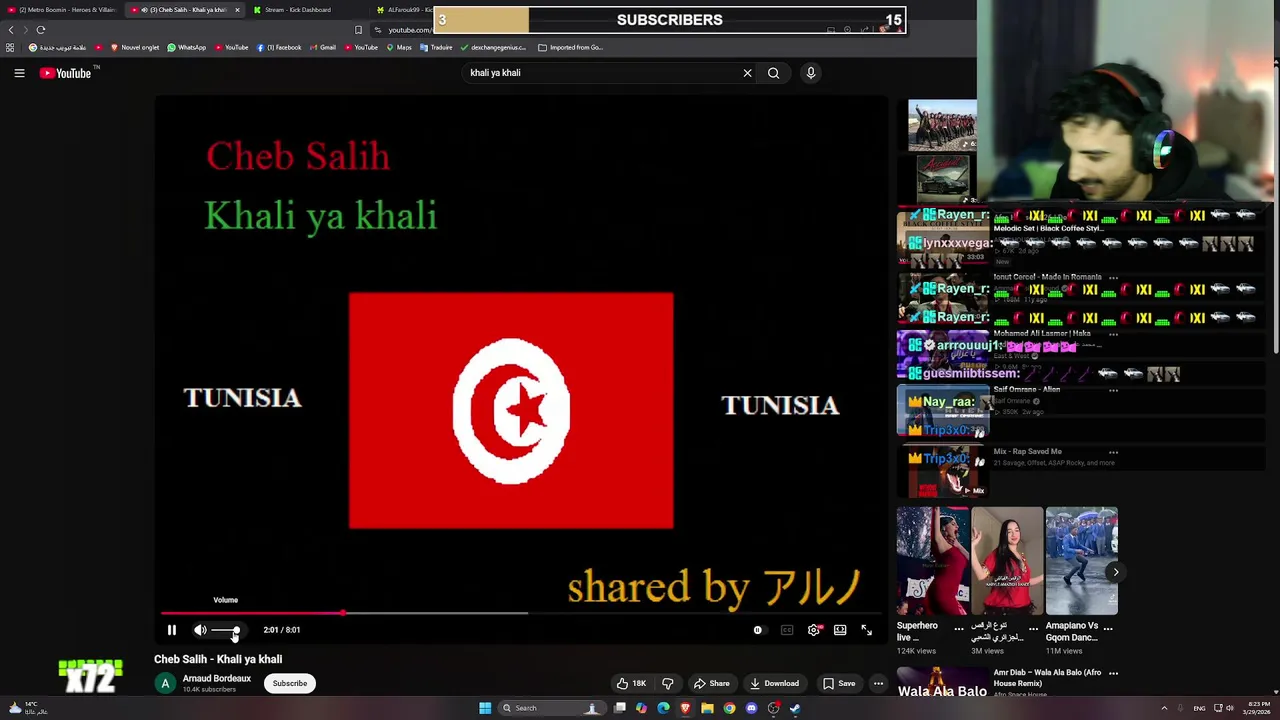Viewport: 1280px width, 720px height.
Task: Go to YouTube home via logo
Action: click(65, 73)
